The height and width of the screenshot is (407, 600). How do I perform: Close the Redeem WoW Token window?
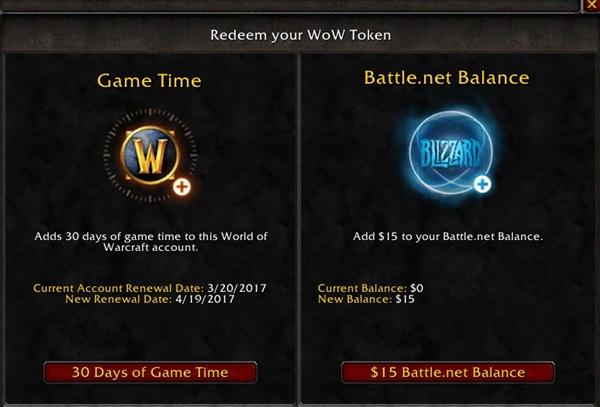[x=592, y=5]
